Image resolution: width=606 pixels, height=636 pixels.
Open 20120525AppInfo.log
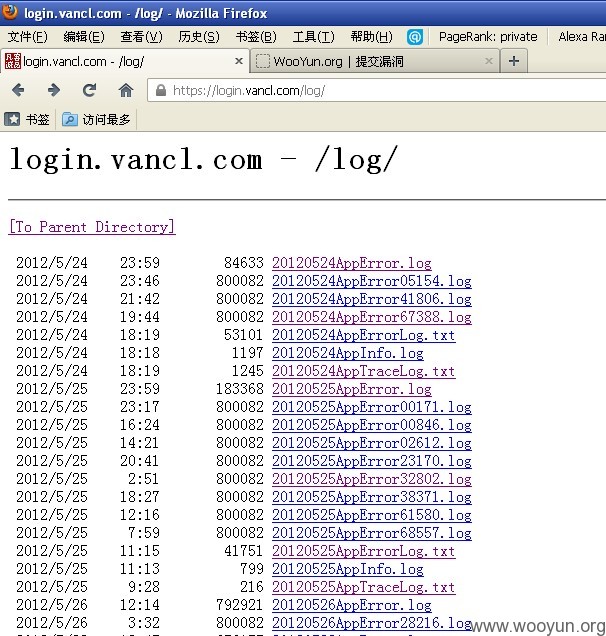(x=348, y=569)
